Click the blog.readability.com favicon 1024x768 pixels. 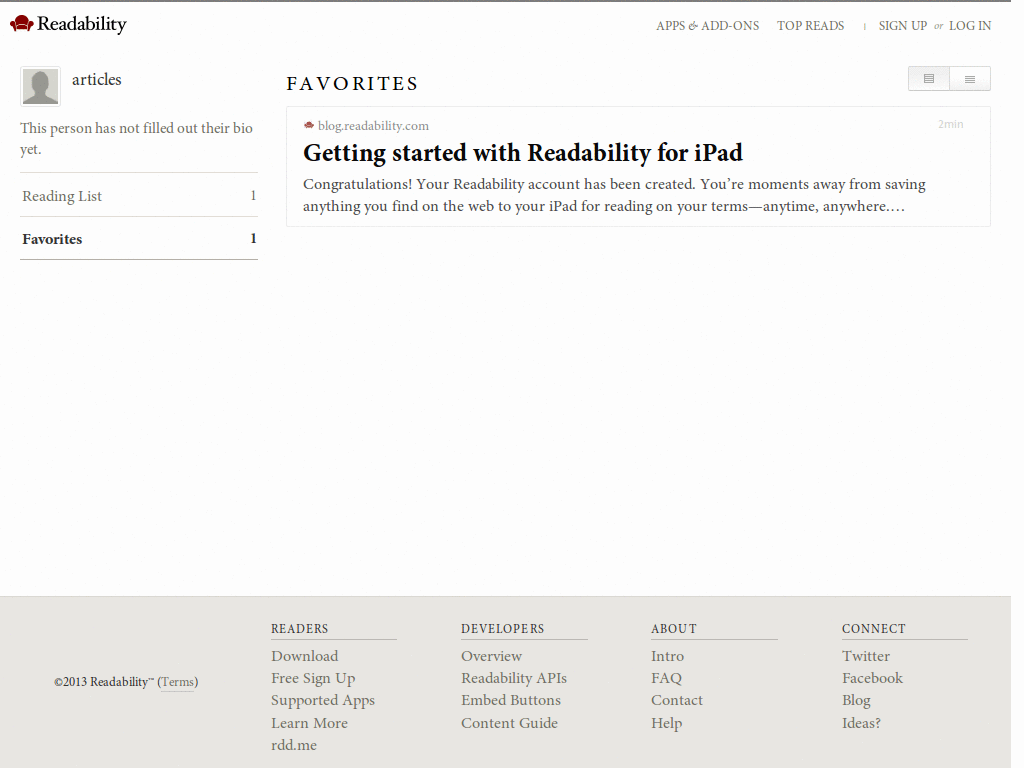(308, 125)
